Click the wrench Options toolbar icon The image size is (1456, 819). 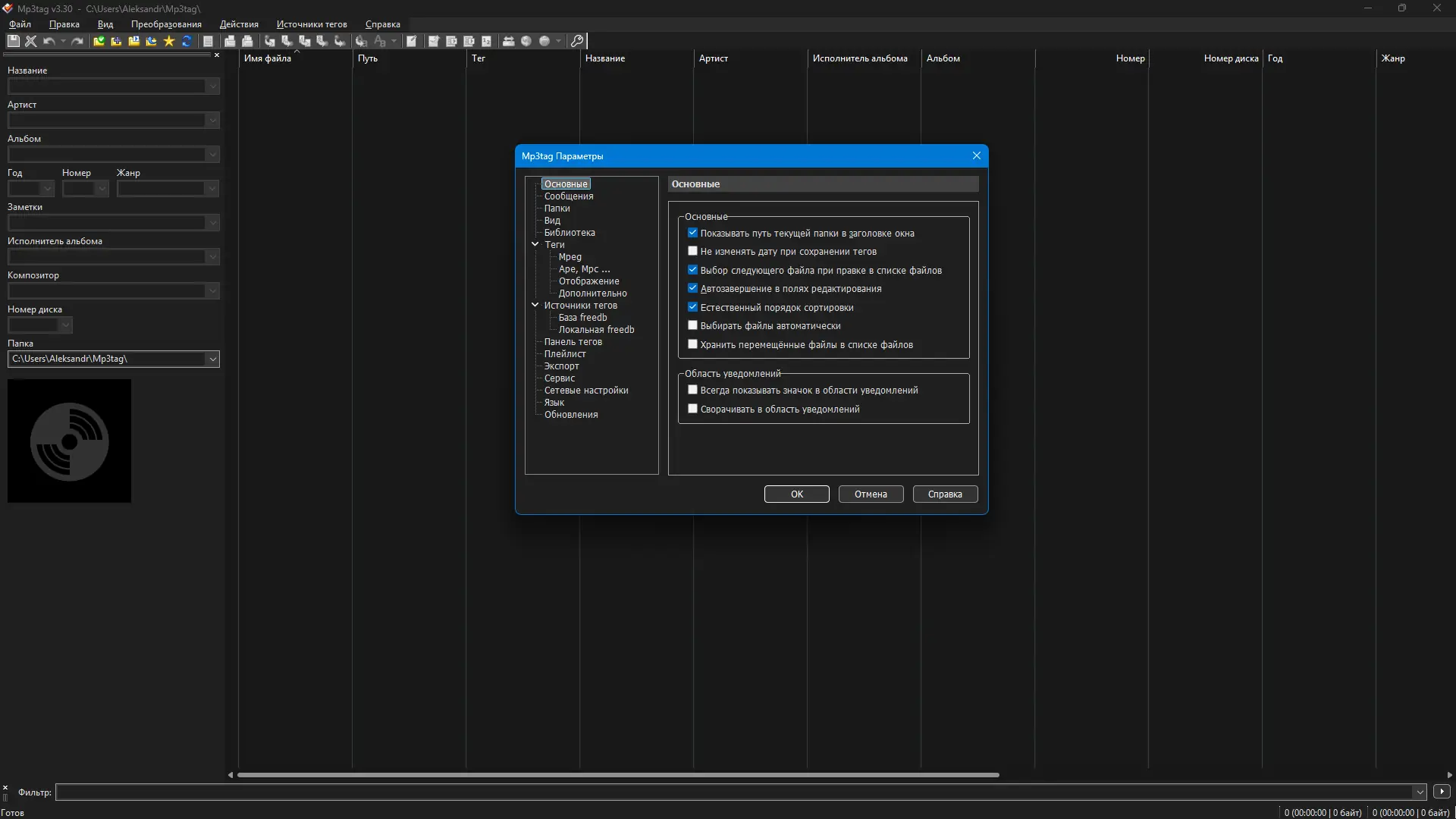(577, 41)
